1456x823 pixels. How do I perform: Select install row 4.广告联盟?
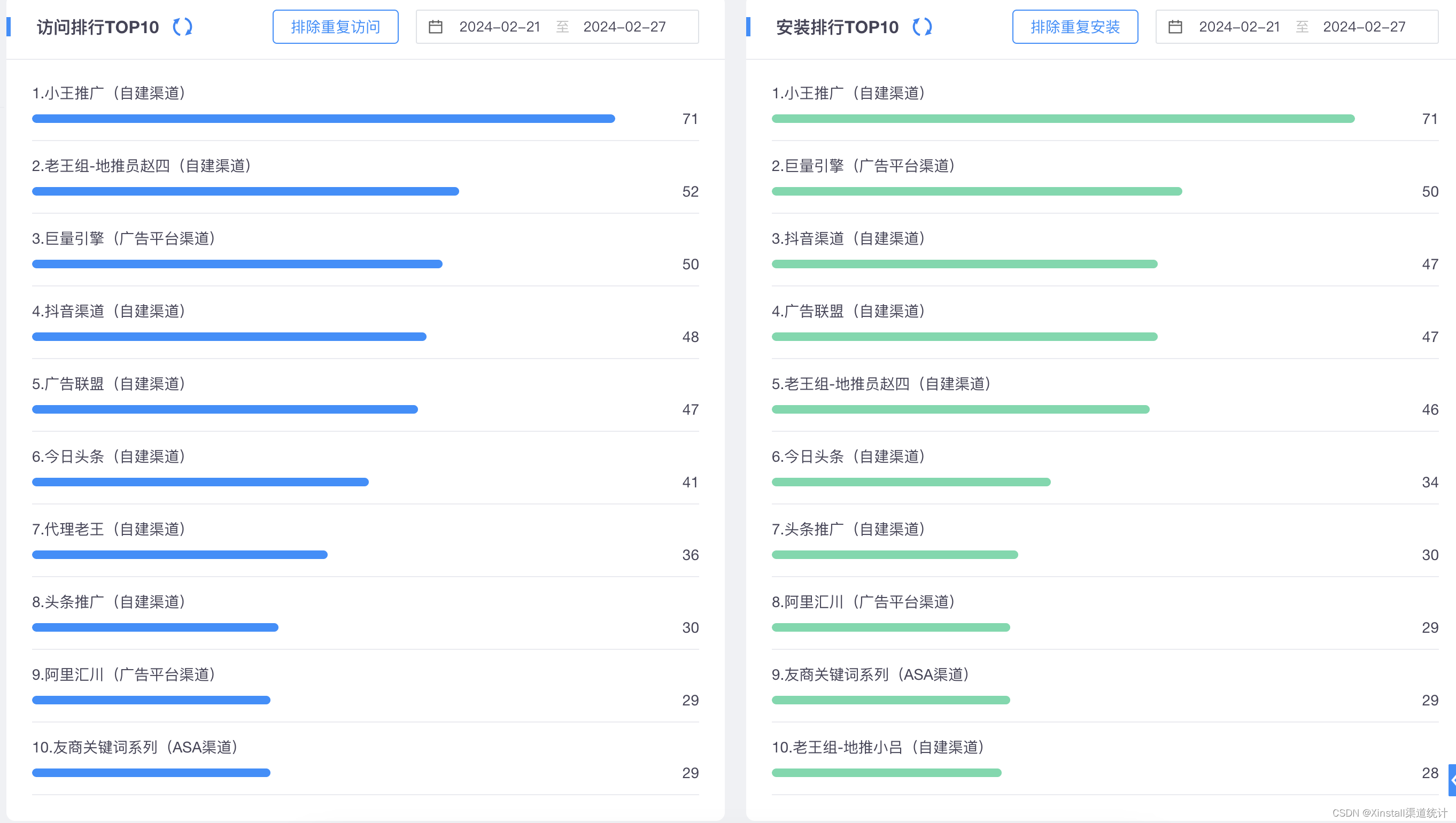[1105, 323]
